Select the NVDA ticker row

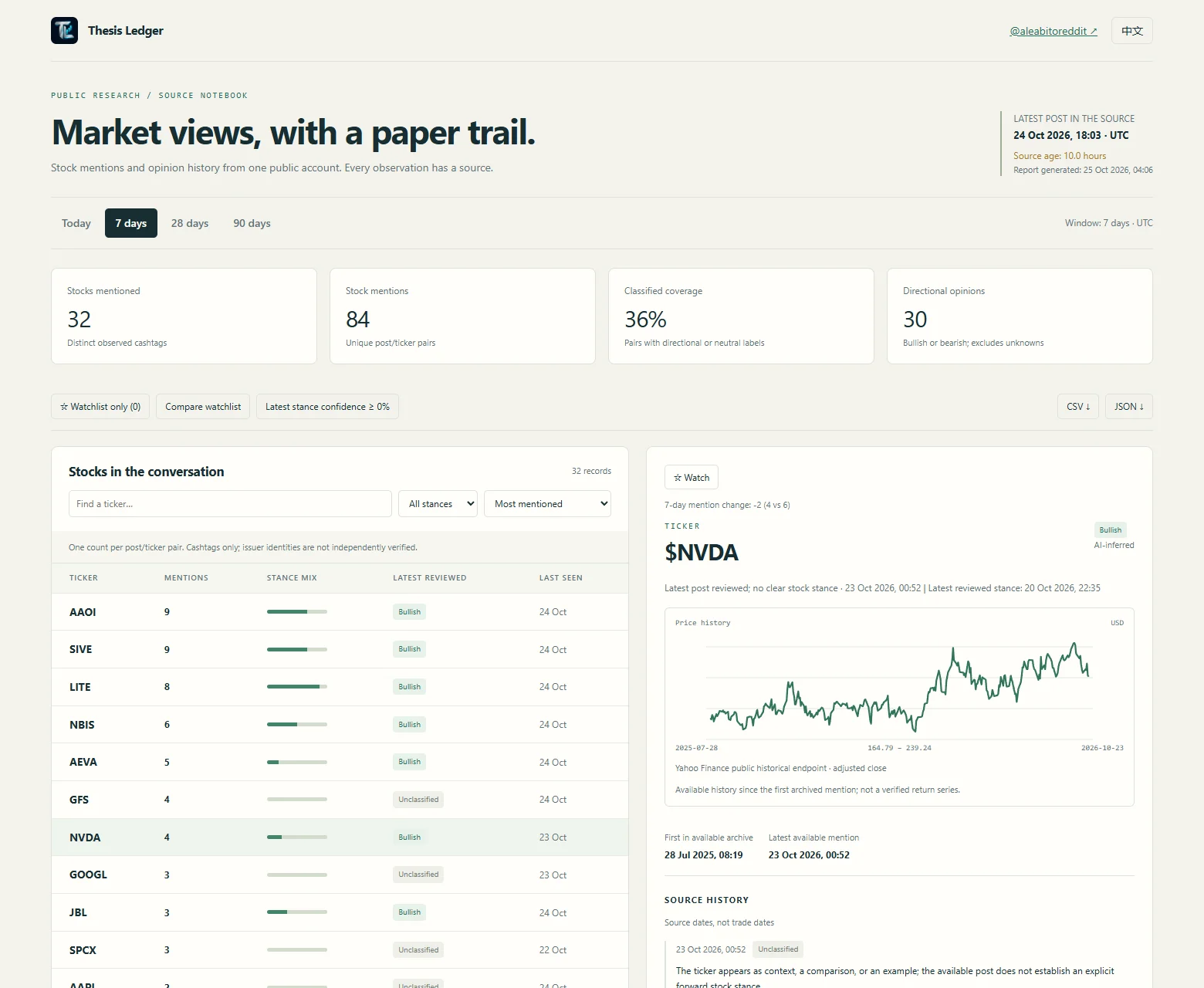coord(340,837)
